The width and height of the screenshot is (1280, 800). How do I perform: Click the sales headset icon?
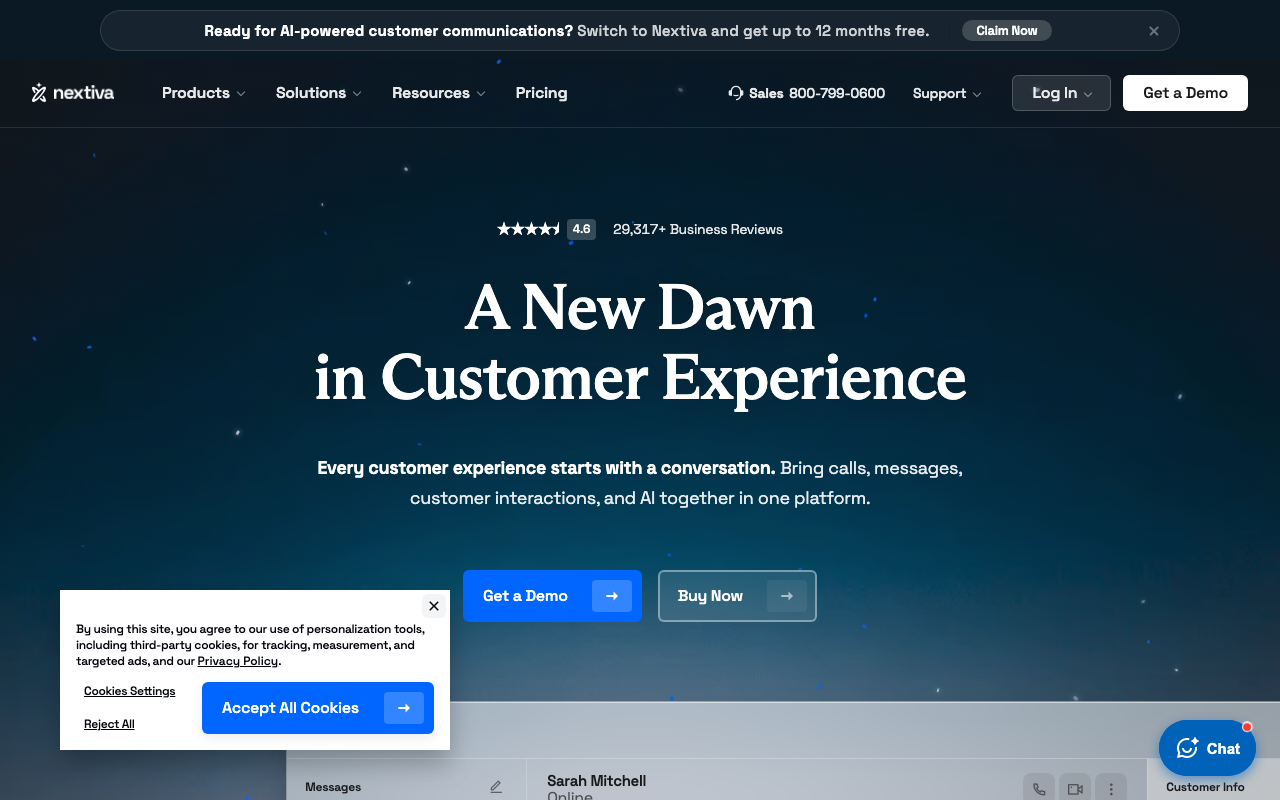tap(736, 93)
